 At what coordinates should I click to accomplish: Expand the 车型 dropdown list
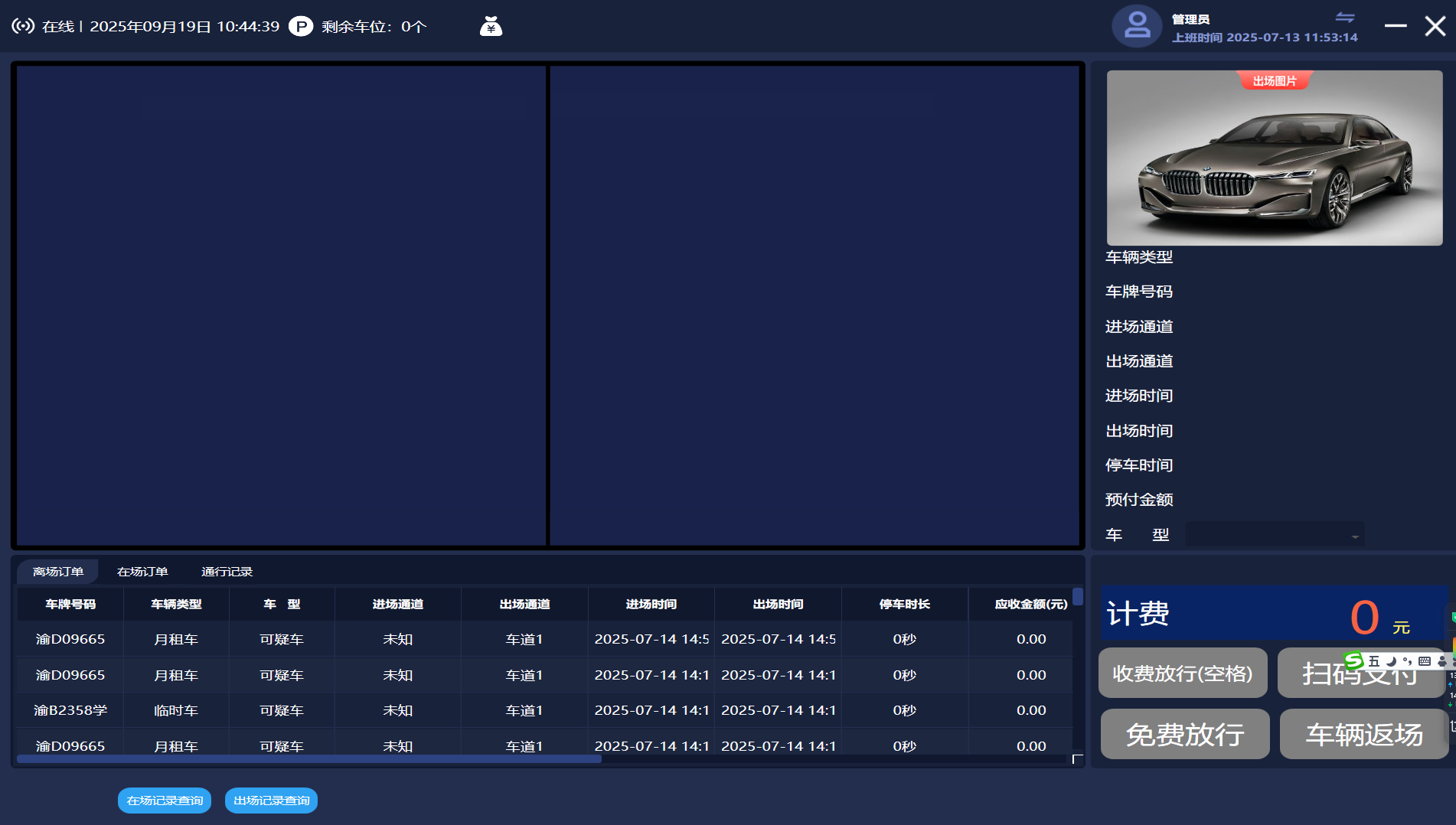click(x=1354, y=536)
